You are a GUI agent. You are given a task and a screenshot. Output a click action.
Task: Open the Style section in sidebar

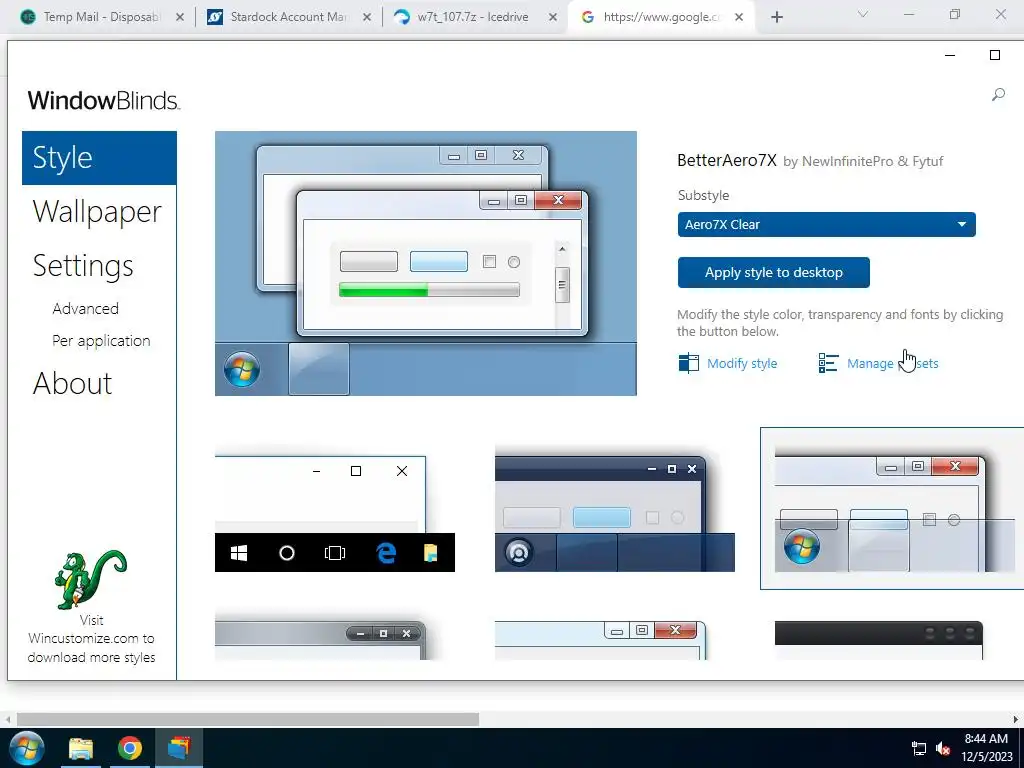pyautogui.click(x=99, y=158)
